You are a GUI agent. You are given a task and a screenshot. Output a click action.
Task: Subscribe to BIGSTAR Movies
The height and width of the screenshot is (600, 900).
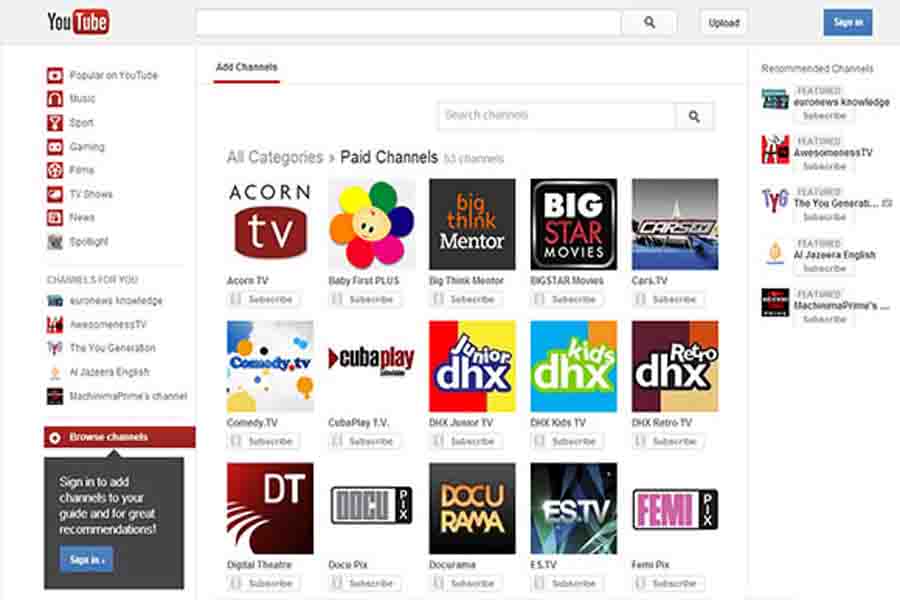point(566,300)
